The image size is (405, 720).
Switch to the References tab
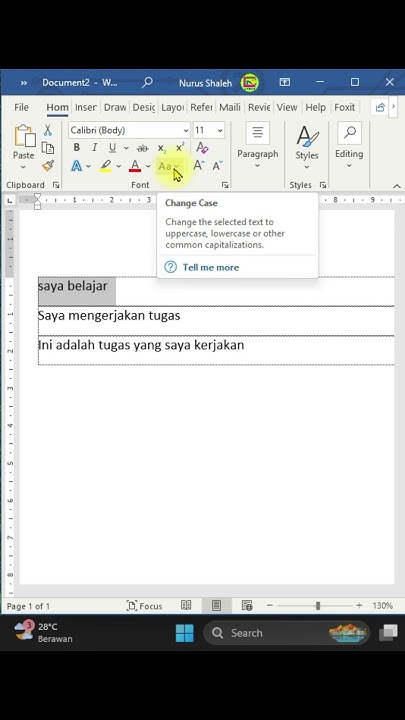coord(201,107)
